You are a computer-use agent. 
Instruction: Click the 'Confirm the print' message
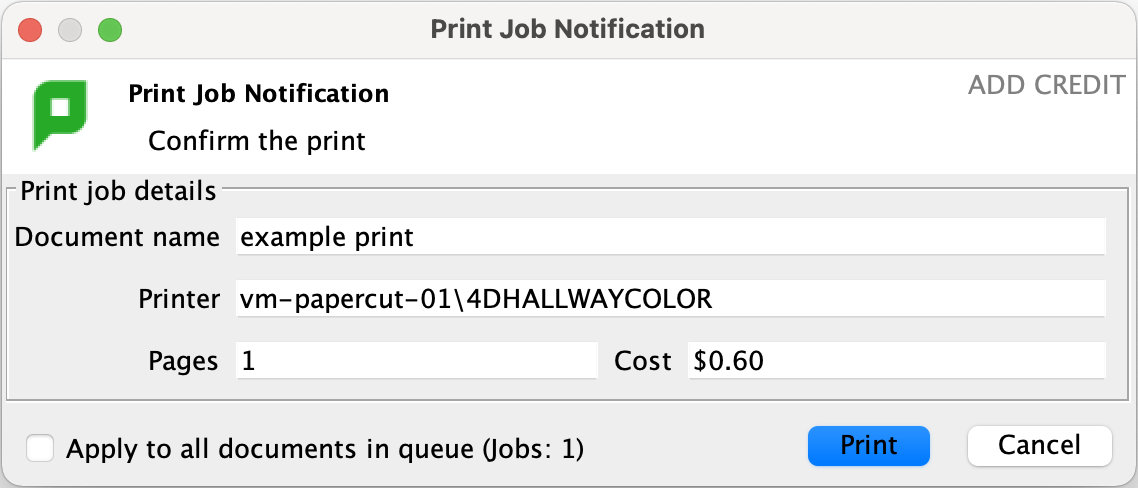click(x=257, y=141)
